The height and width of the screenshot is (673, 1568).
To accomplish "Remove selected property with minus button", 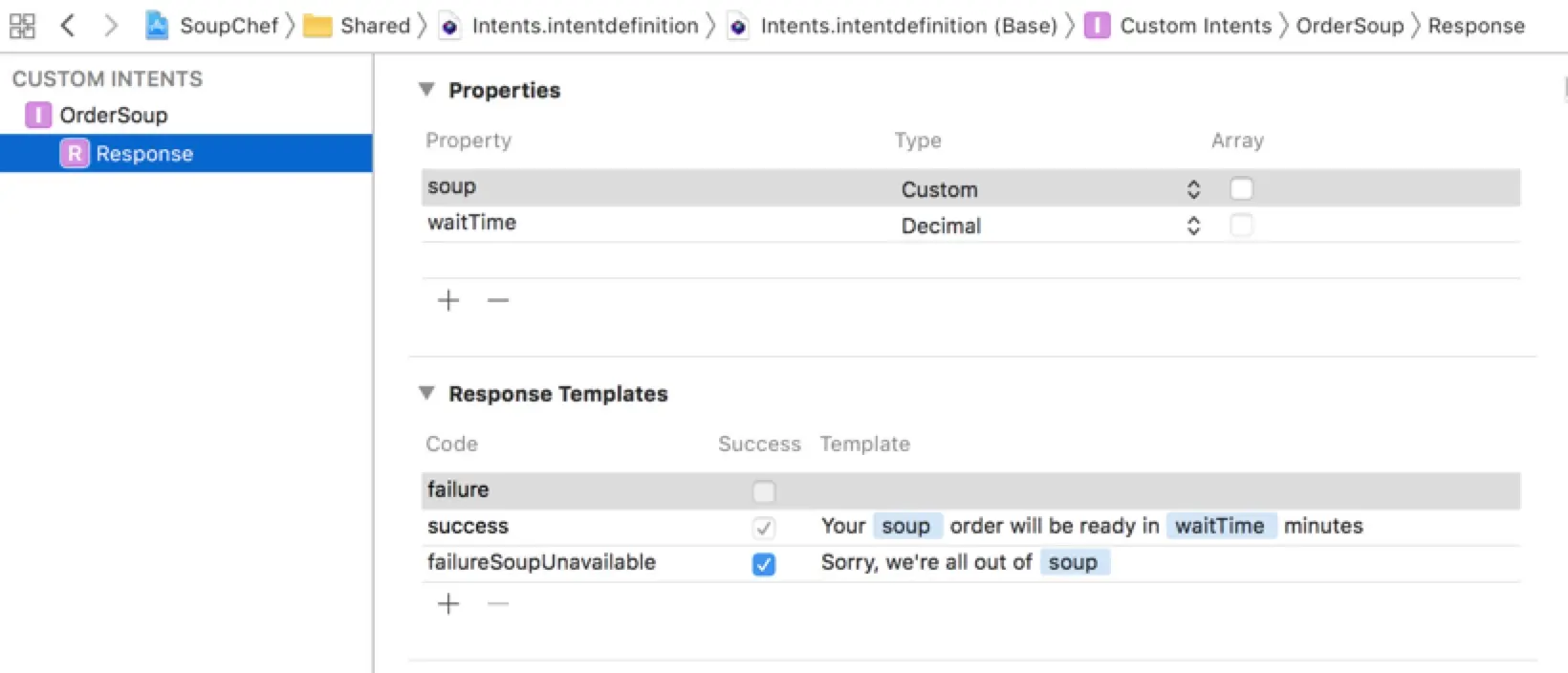I will pyautogui.click(x=498, y=300).
